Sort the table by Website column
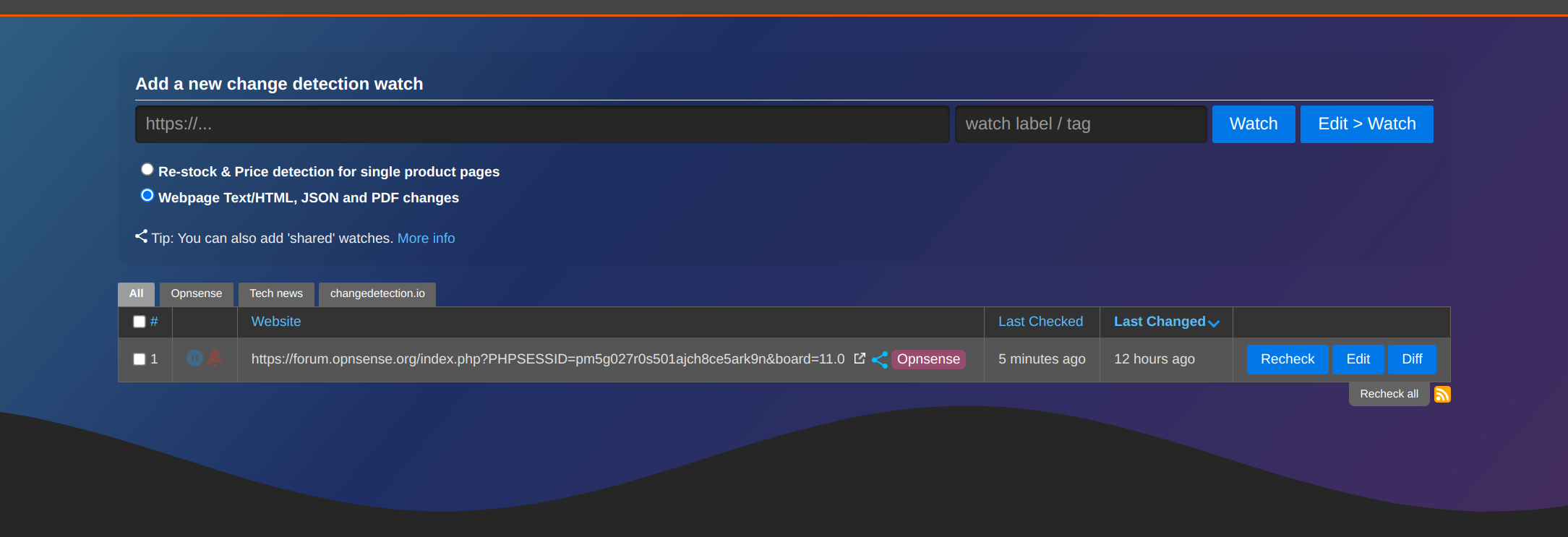1568x537 pixels. (x=275, y=322)
